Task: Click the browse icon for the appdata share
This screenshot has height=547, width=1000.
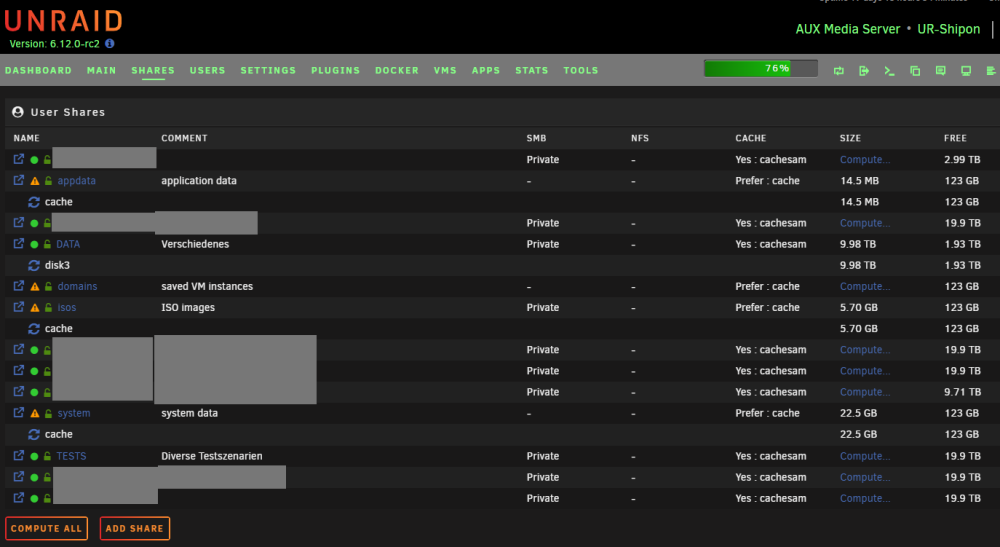Action: [18, 180]
